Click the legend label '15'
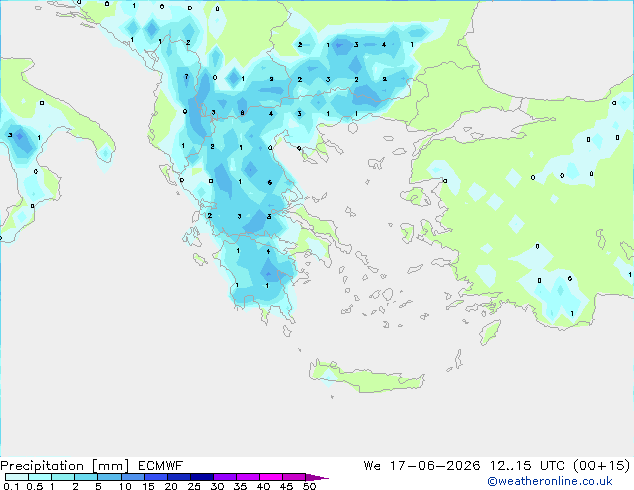Viewport: 634px width, 490px height. 148,486
